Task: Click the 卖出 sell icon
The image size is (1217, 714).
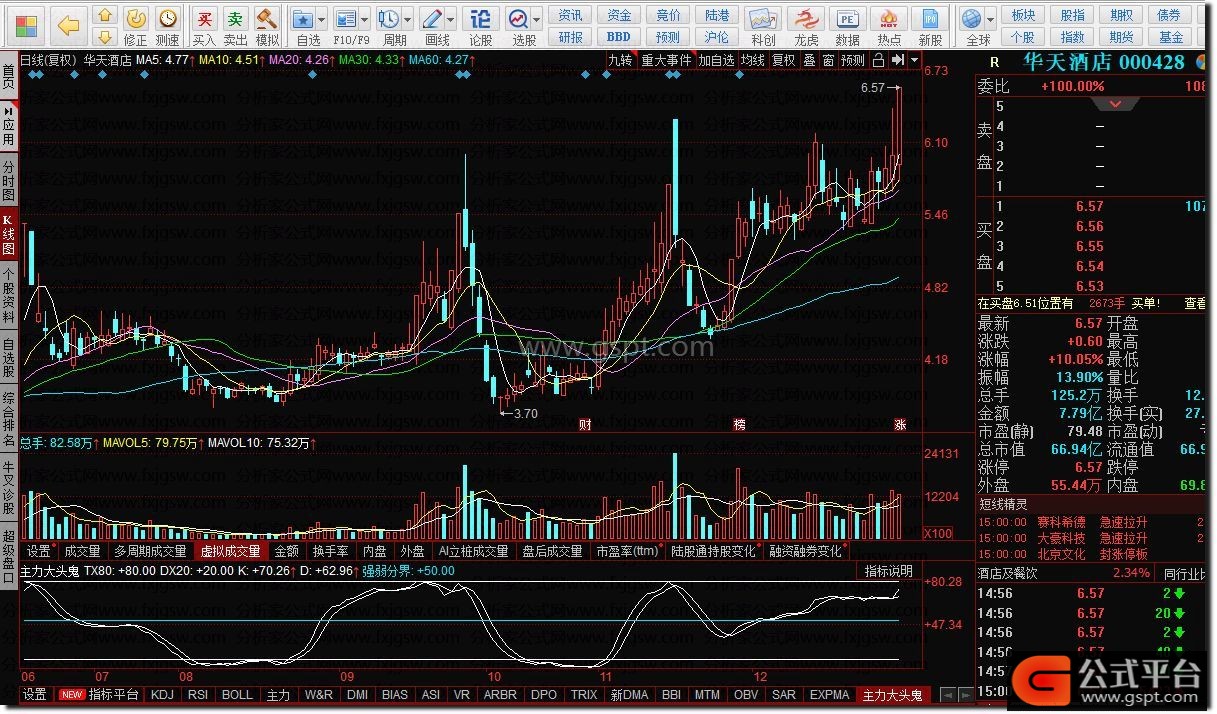Action: (235, 27)
